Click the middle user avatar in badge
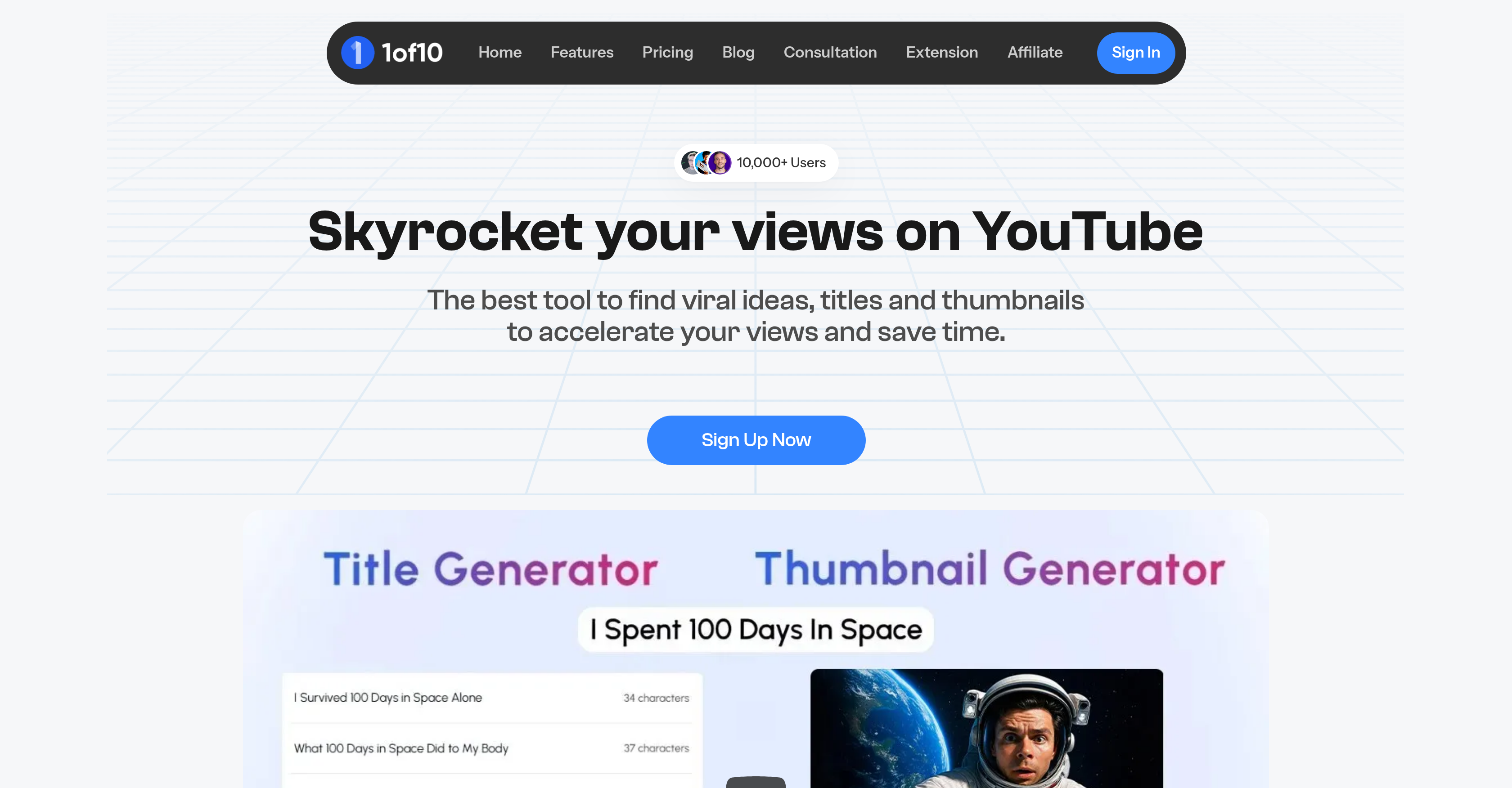This screenshot has width=1512, height=788. click(x=703, y=162)
